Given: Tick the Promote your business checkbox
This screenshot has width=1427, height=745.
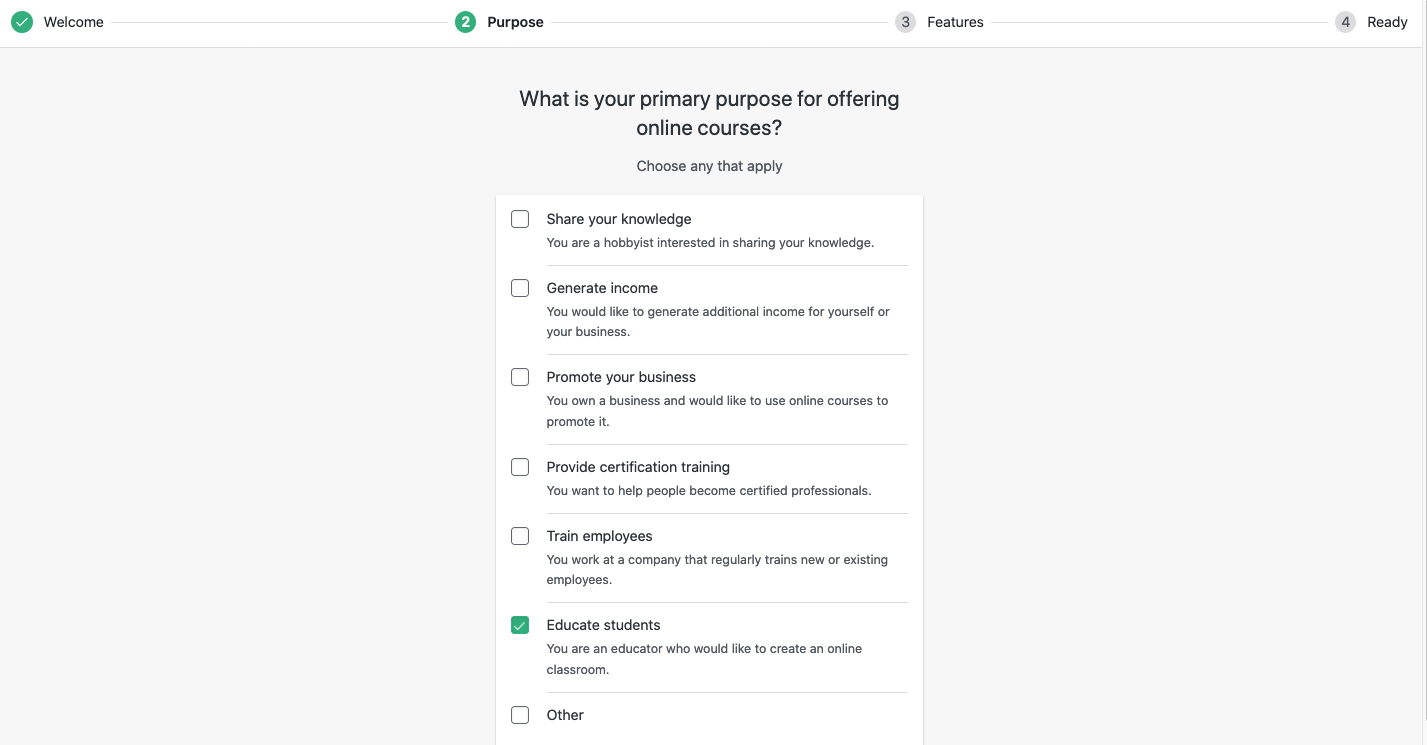Looking at the screenshot, I should [520, 377].
